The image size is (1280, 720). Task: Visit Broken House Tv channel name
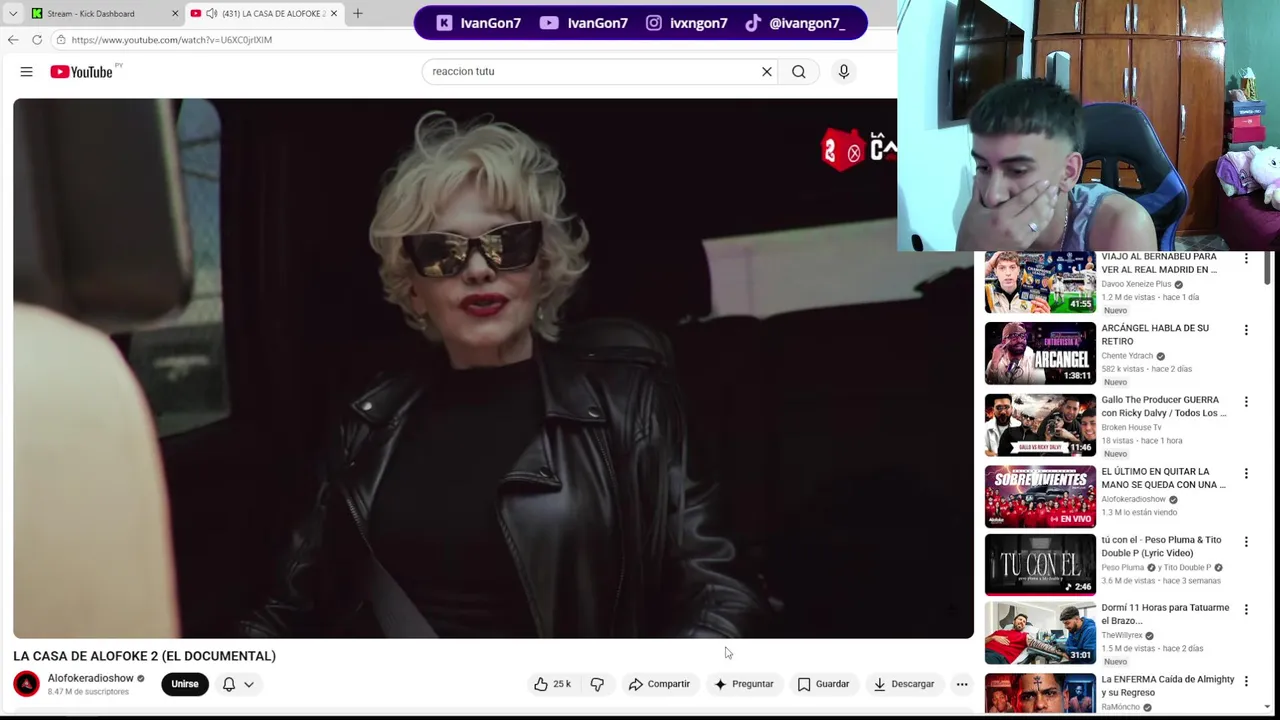coord(1131,427)
